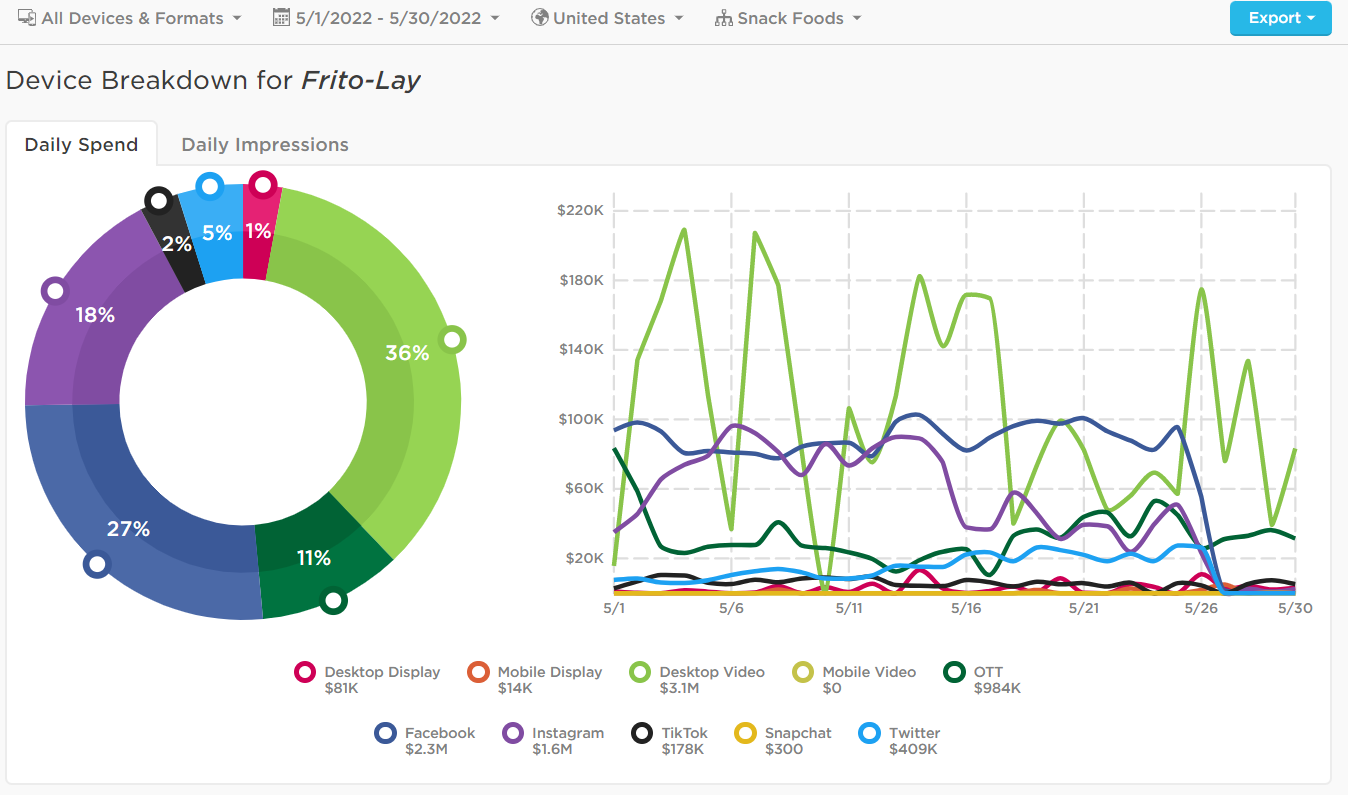Click the Mobile Display $14K spend value
1348x795 pixels.
(x=515, y=688)
